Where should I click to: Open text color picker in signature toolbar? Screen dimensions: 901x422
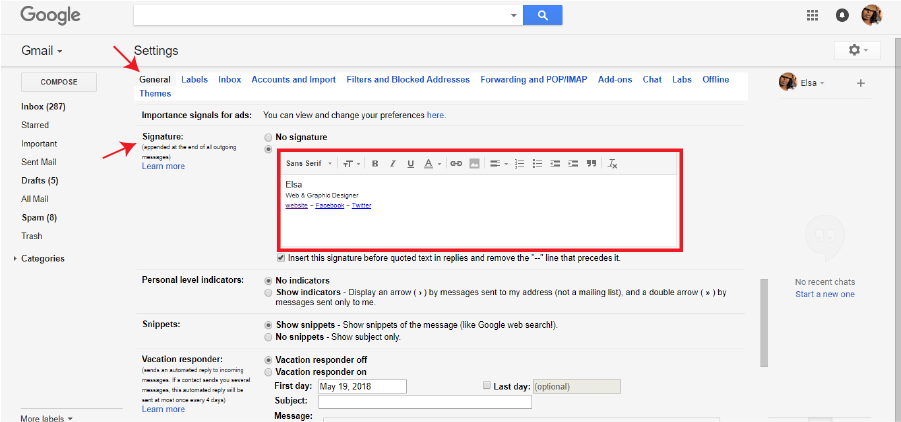(x=432, y=164)
